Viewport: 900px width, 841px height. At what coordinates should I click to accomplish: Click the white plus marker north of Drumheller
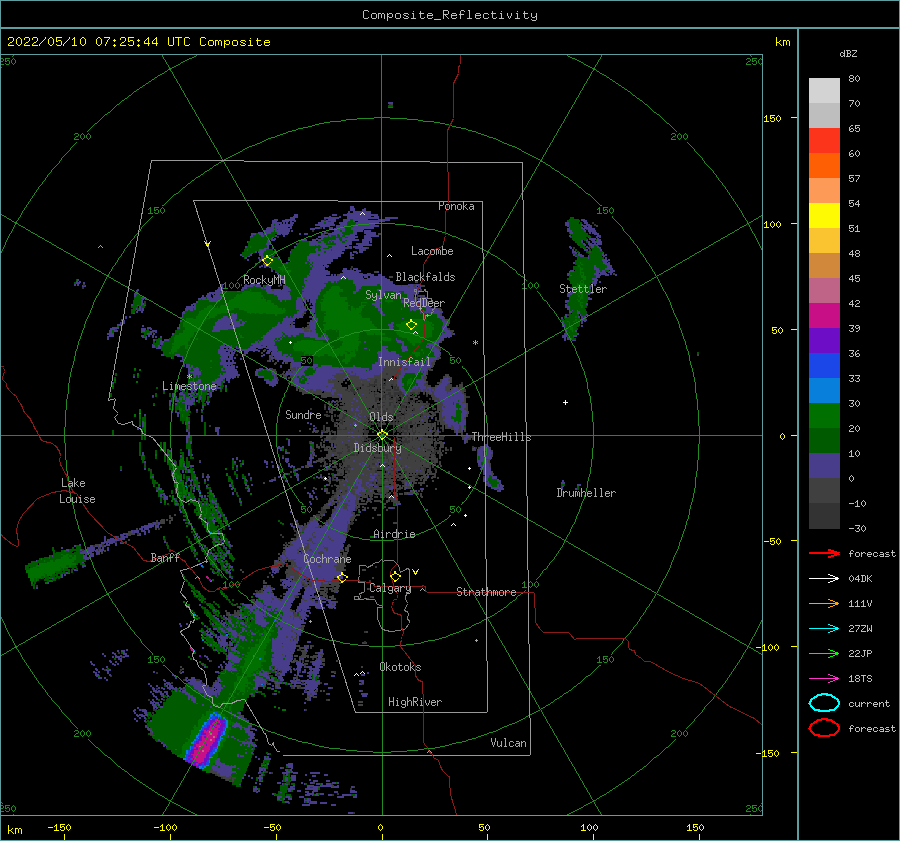[x=565, y=402]
